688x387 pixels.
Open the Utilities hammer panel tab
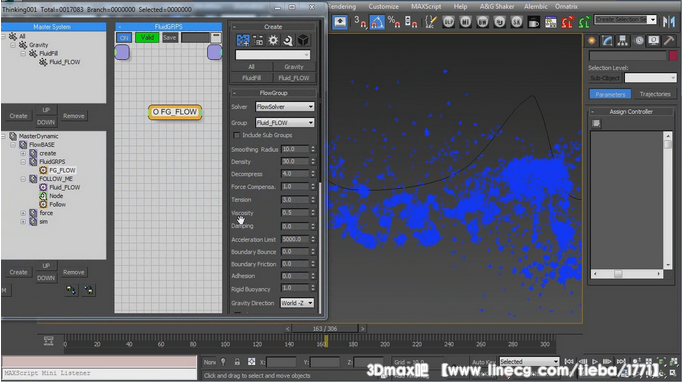click(669, 41)
